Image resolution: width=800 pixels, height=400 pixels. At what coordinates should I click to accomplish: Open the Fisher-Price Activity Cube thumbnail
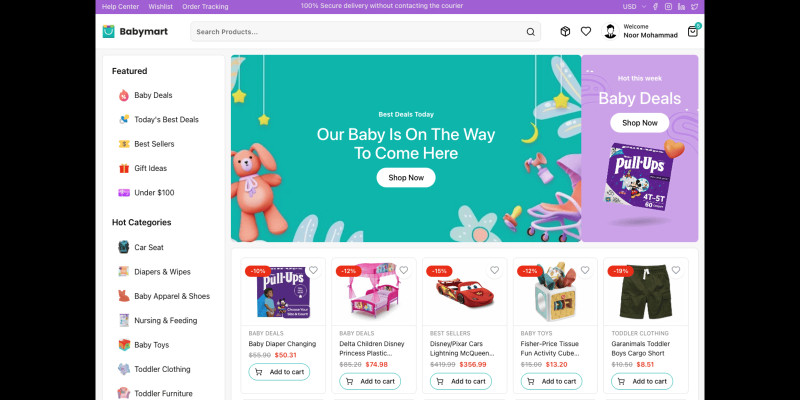coord(555,292)
